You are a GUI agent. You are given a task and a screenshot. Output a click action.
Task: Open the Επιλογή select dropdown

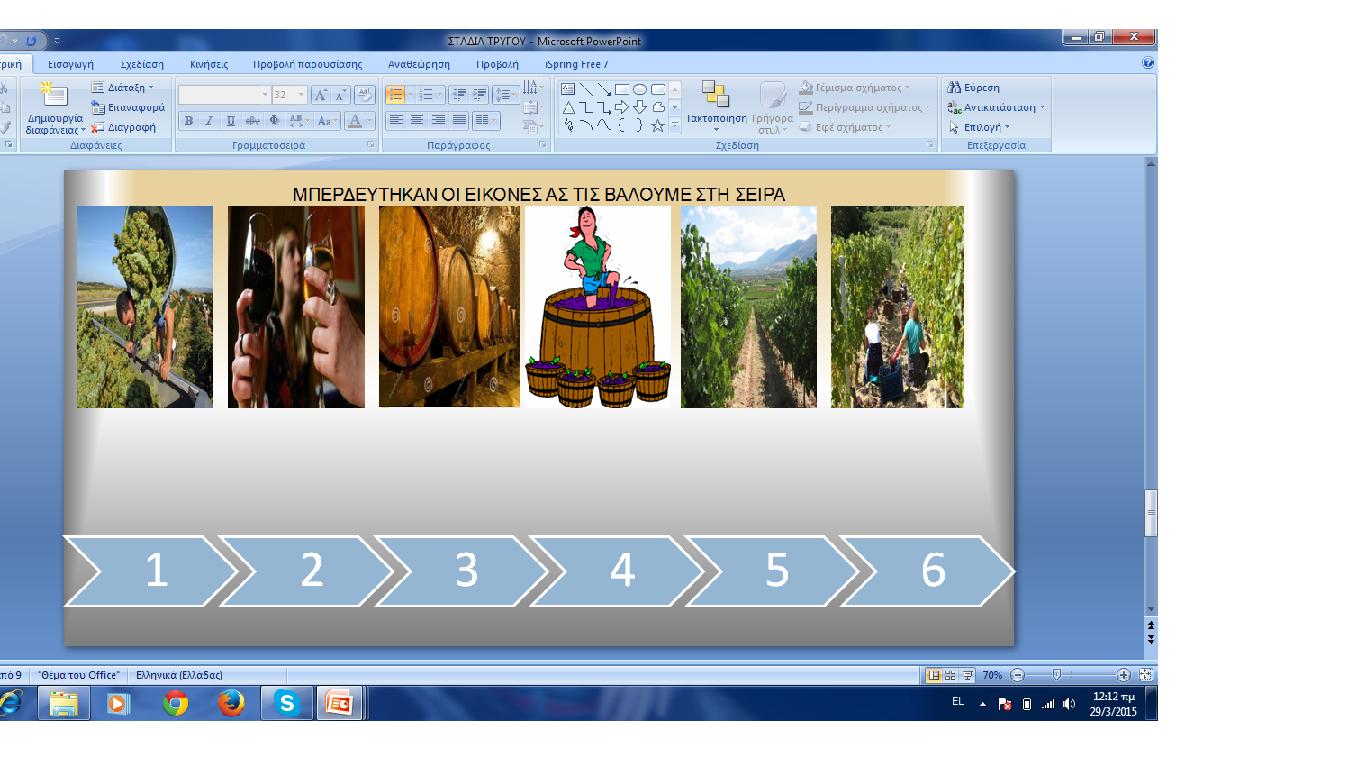(979, 128)
